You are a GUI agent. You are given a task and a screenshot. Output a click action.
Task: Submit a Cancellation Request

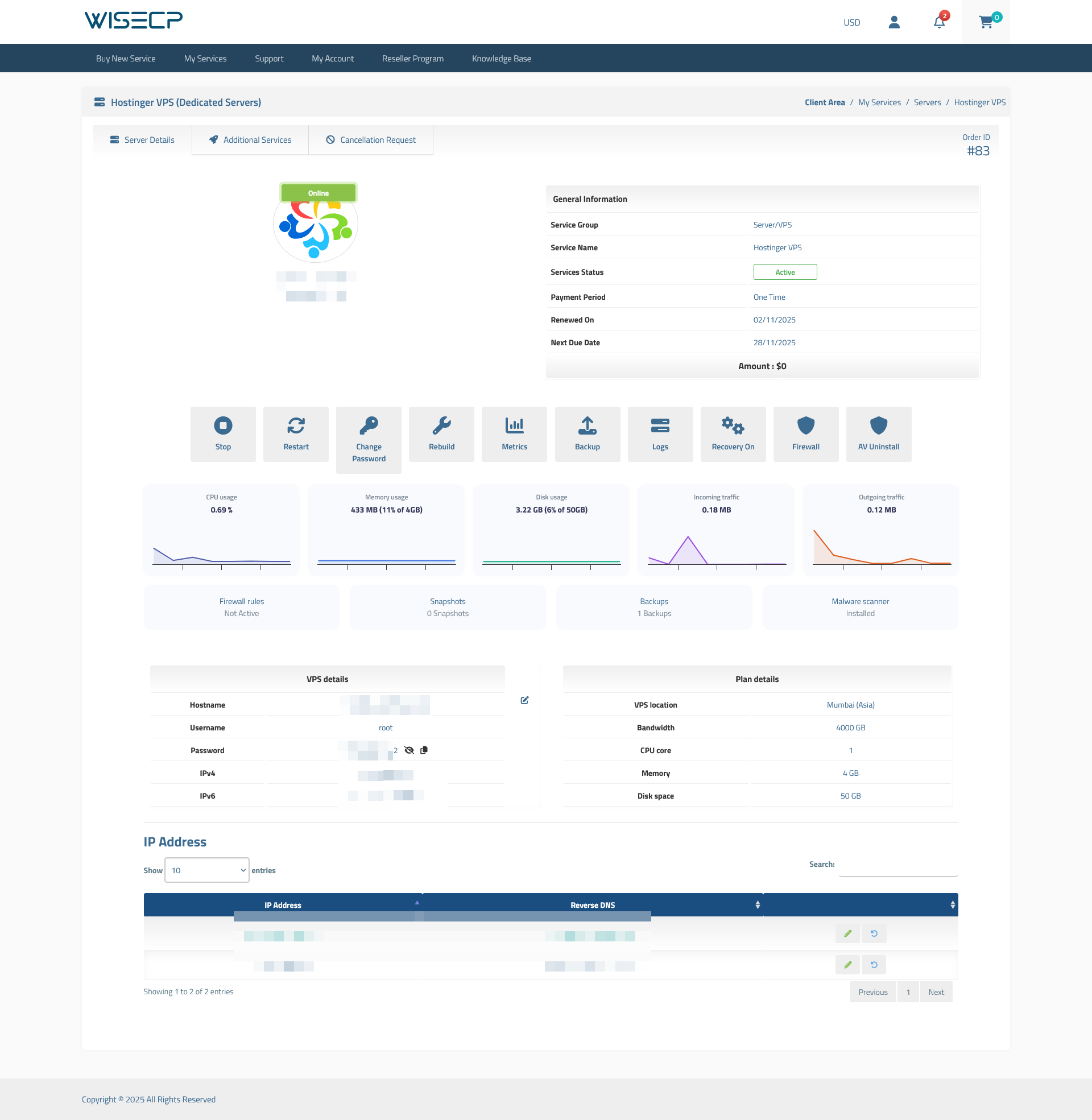(370, 139)
